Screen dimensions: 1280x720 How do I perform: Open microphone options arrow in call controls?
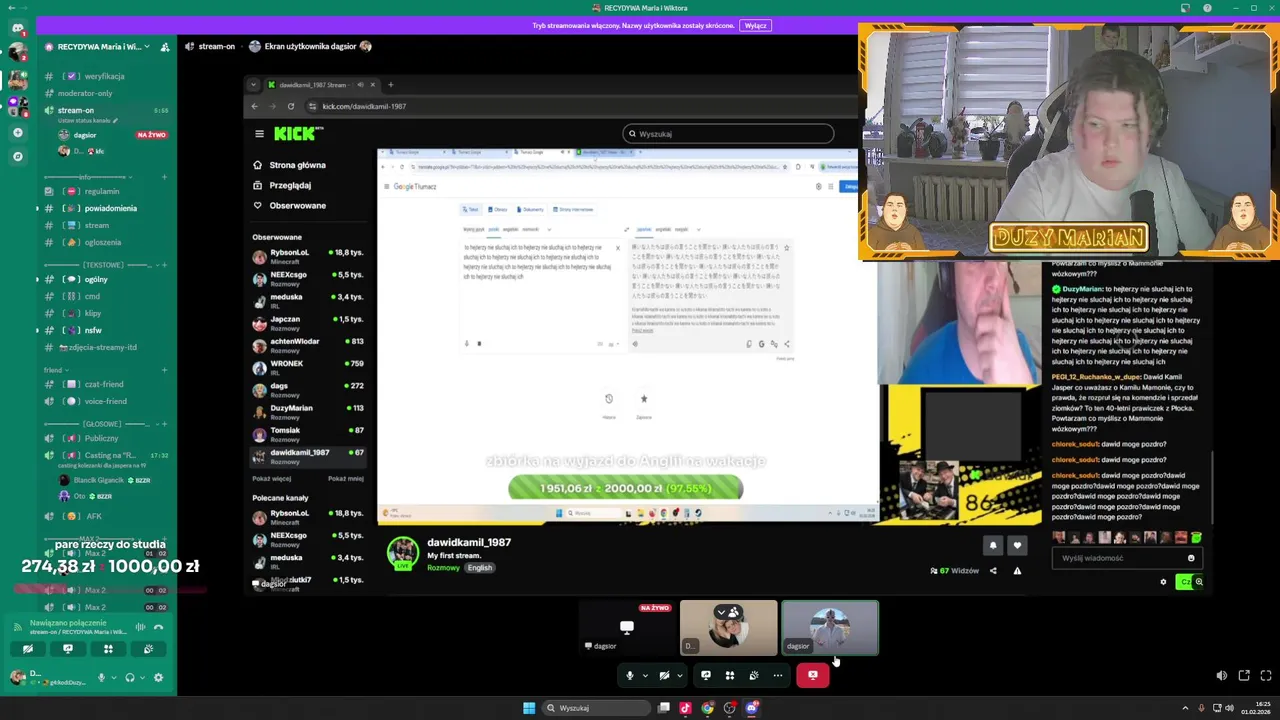[x=645, y=675]
